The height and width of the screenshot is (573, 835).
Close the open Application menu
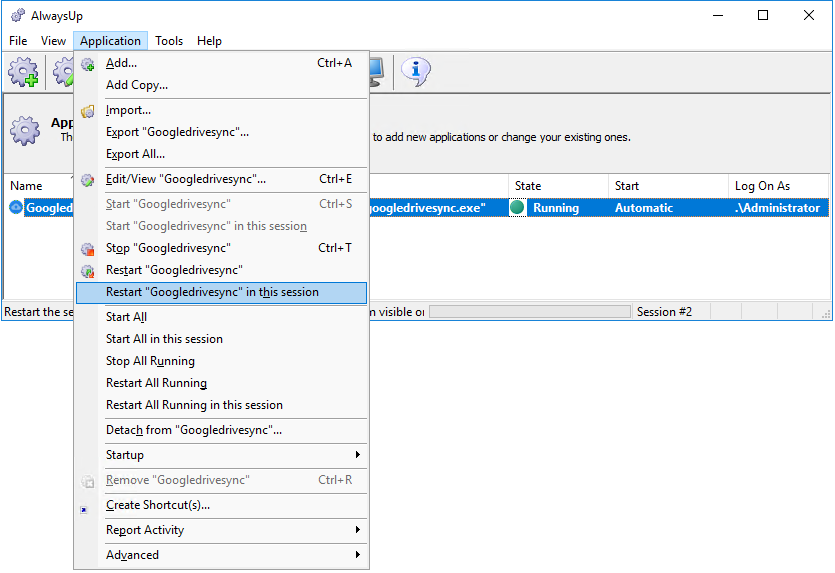click(x=110, y=40)
